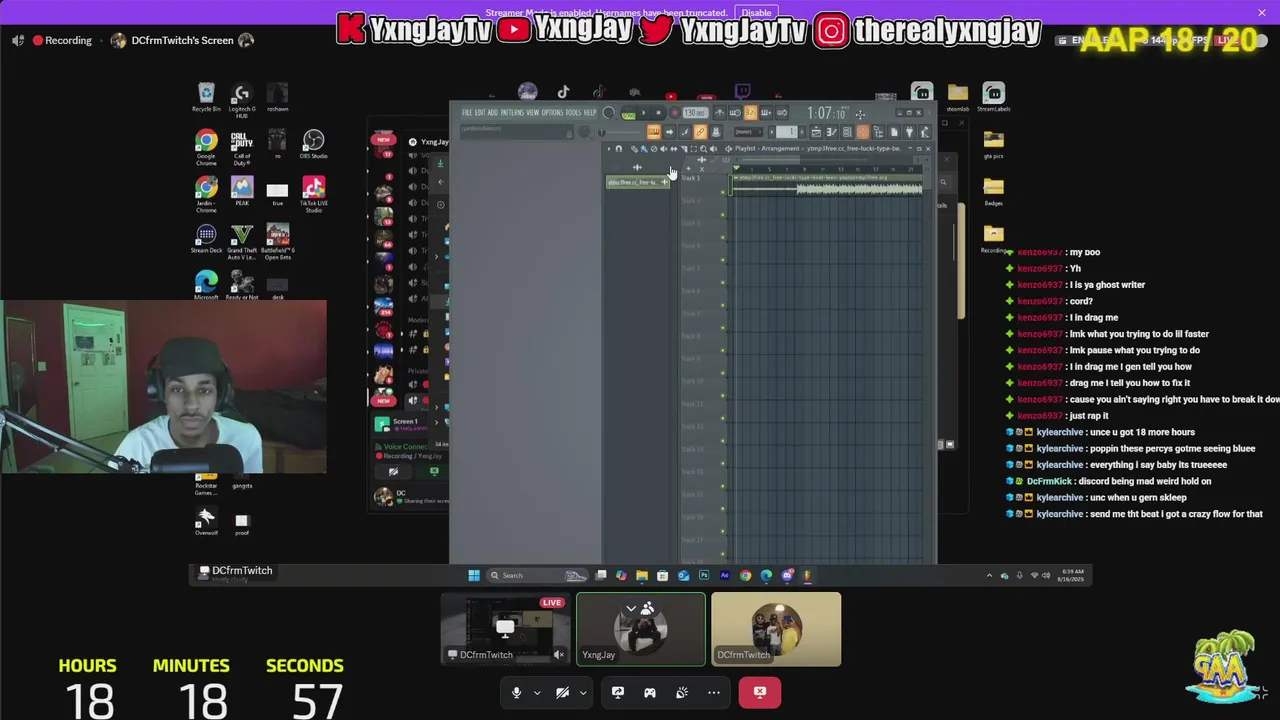Open the soundboard icon in call controls
This screenshot has height=720, width=1280.
682,692
